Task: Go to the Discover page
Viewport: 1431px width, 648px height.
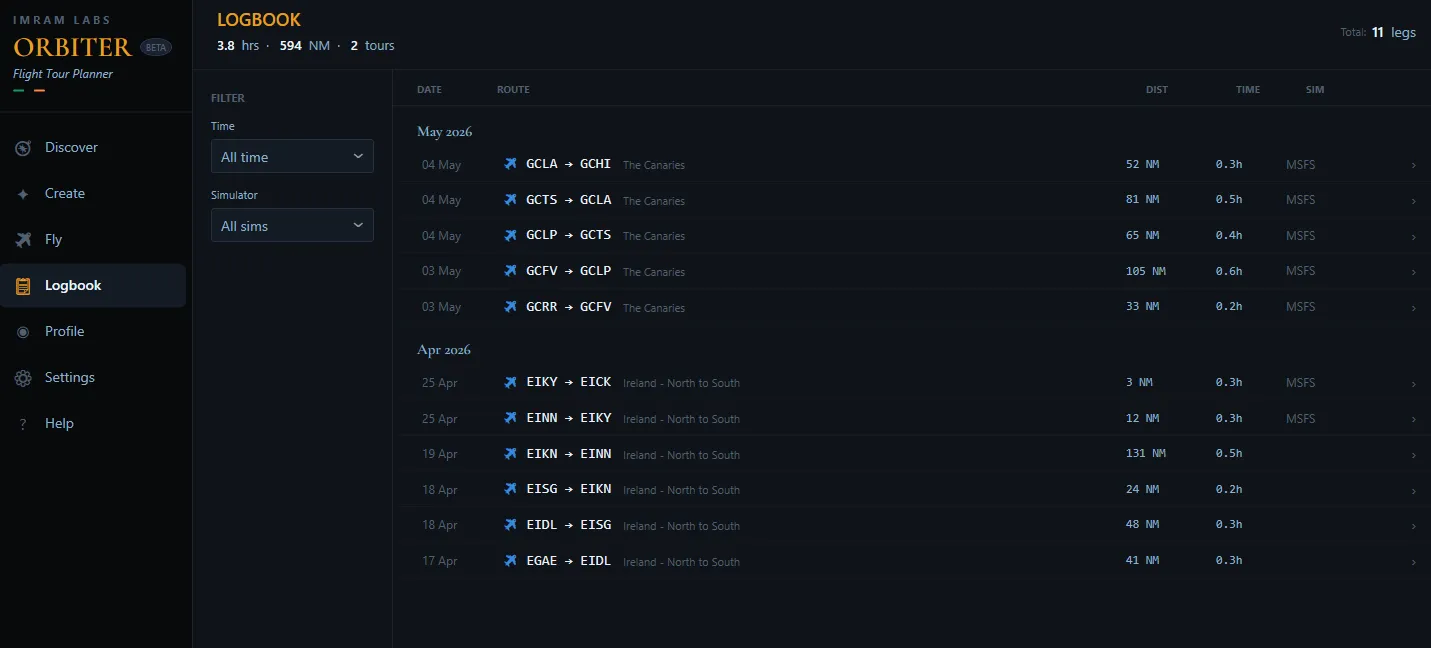Action: (x=93, y=148)
